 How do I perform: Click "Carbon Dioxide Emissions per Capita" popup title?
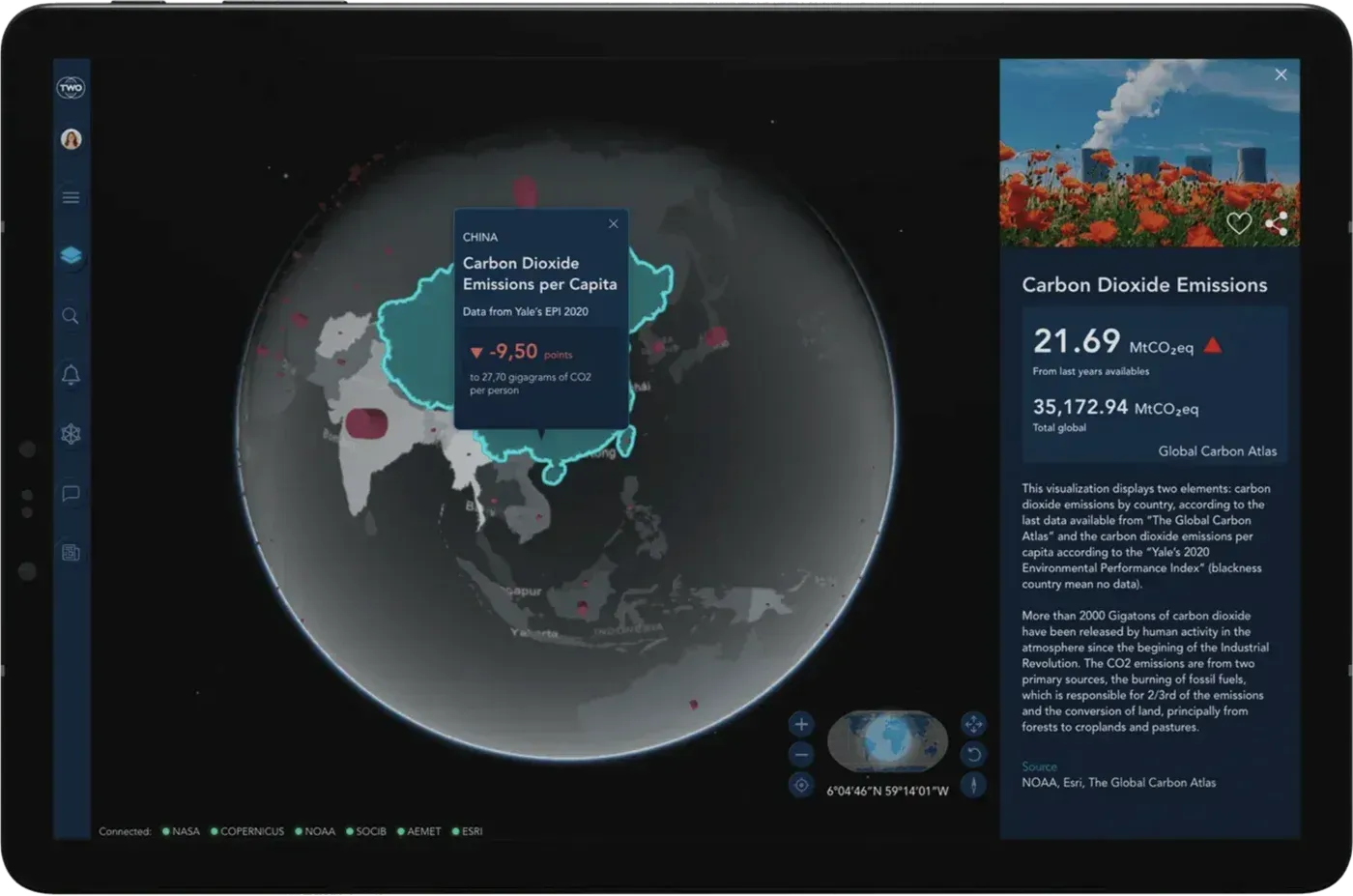coord(539,274)
